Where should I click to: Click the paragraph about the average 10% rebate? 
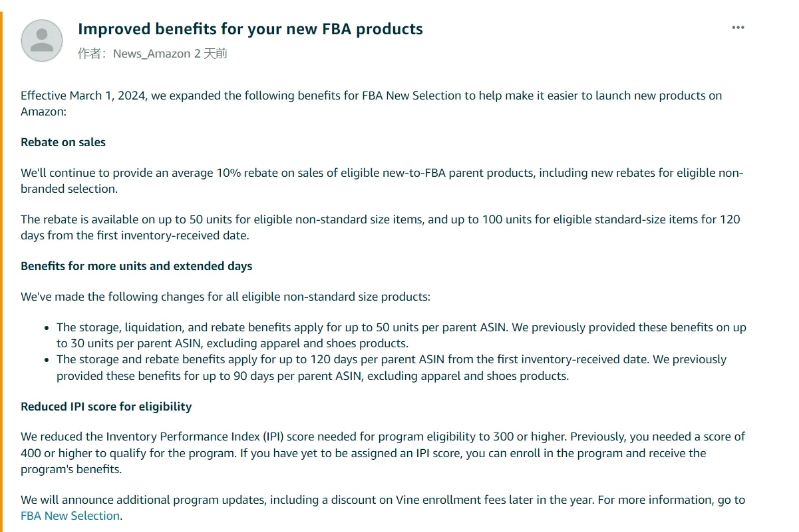[x=382, y=181]
